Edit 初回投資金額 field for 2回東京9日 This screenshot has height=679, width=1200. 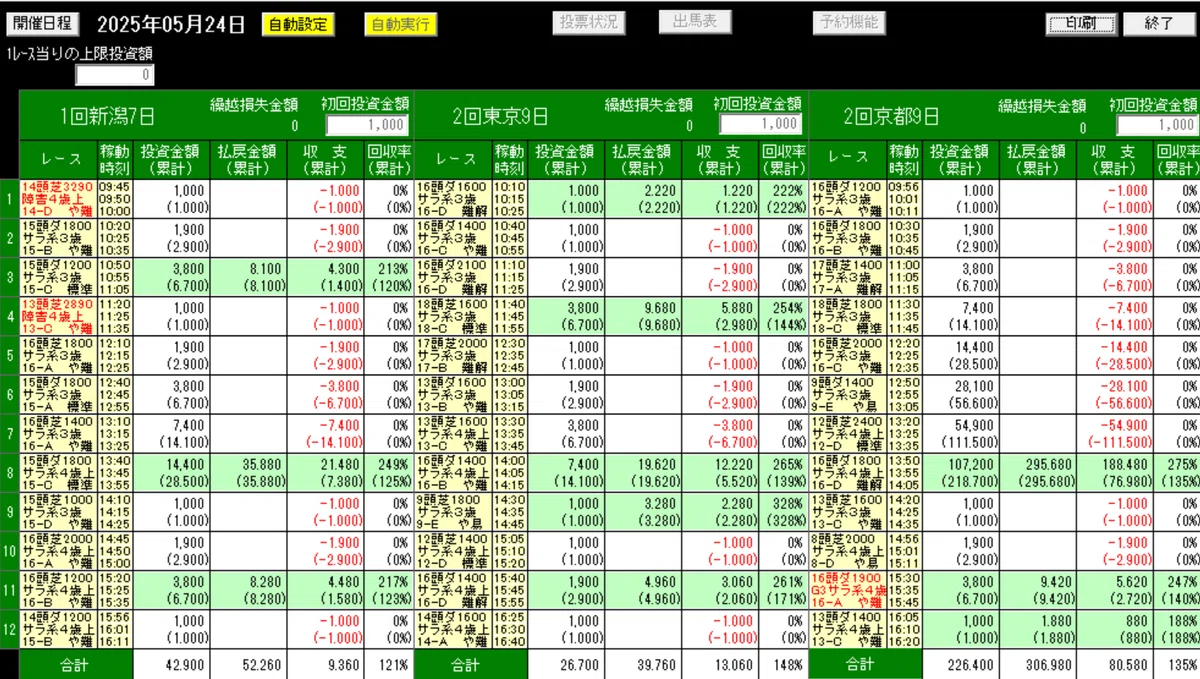(760, 124)
